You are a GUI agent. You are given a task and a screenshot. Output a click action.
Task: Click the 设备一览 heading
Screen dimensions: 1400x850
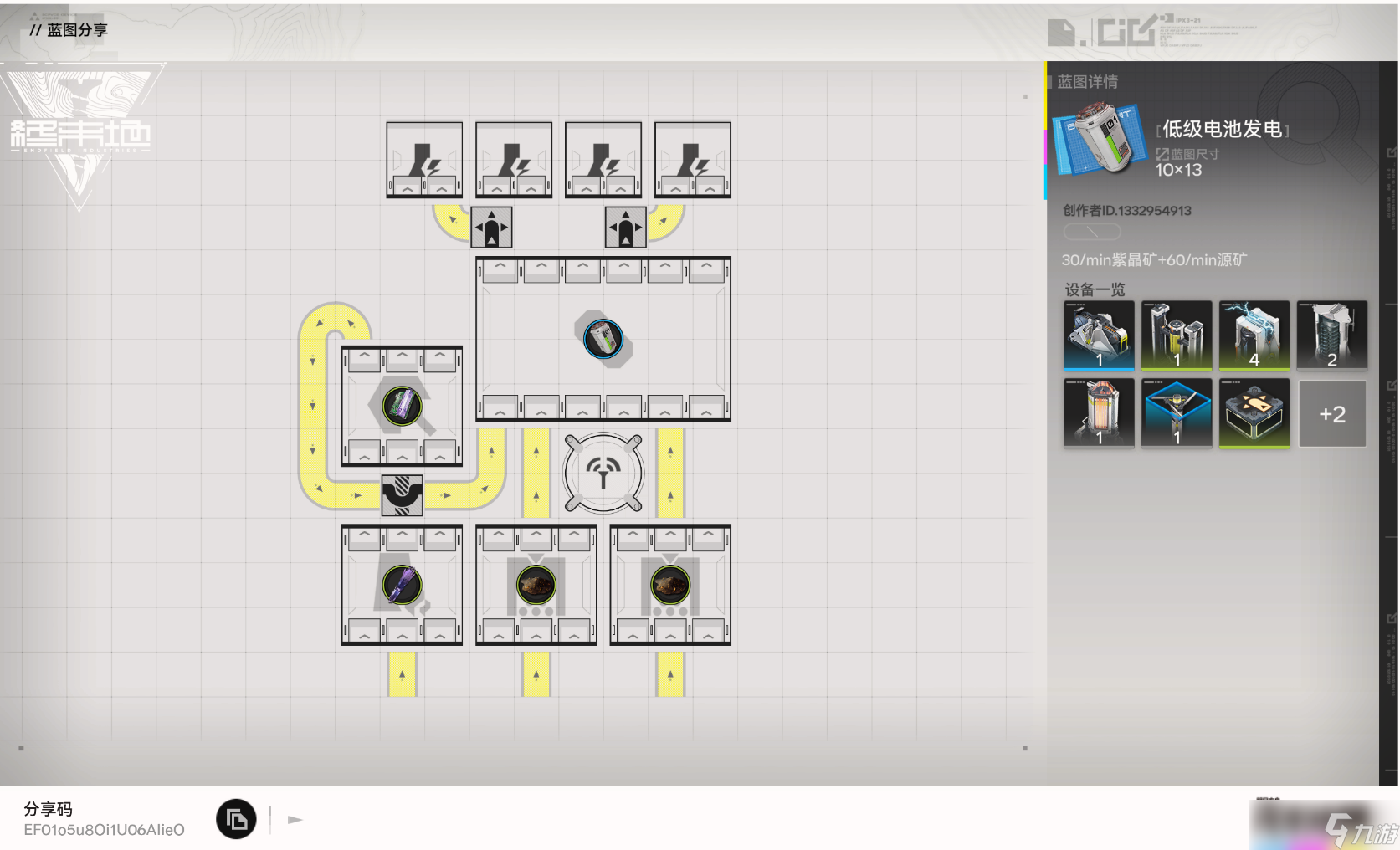point(1095,289)
